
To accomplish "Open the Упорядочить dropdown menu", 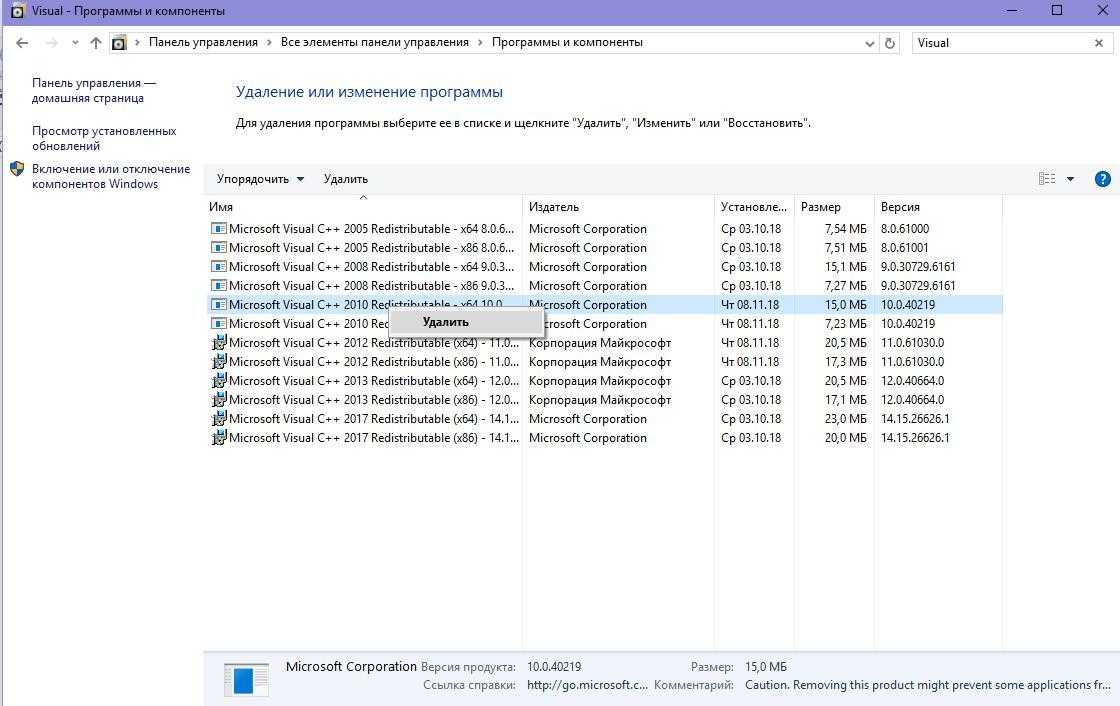I will [260, 179].
